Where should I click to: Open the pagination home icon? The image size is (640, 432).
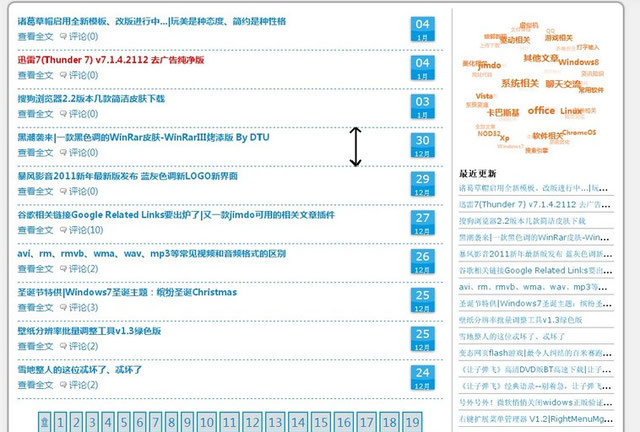[x=44, y=422]
